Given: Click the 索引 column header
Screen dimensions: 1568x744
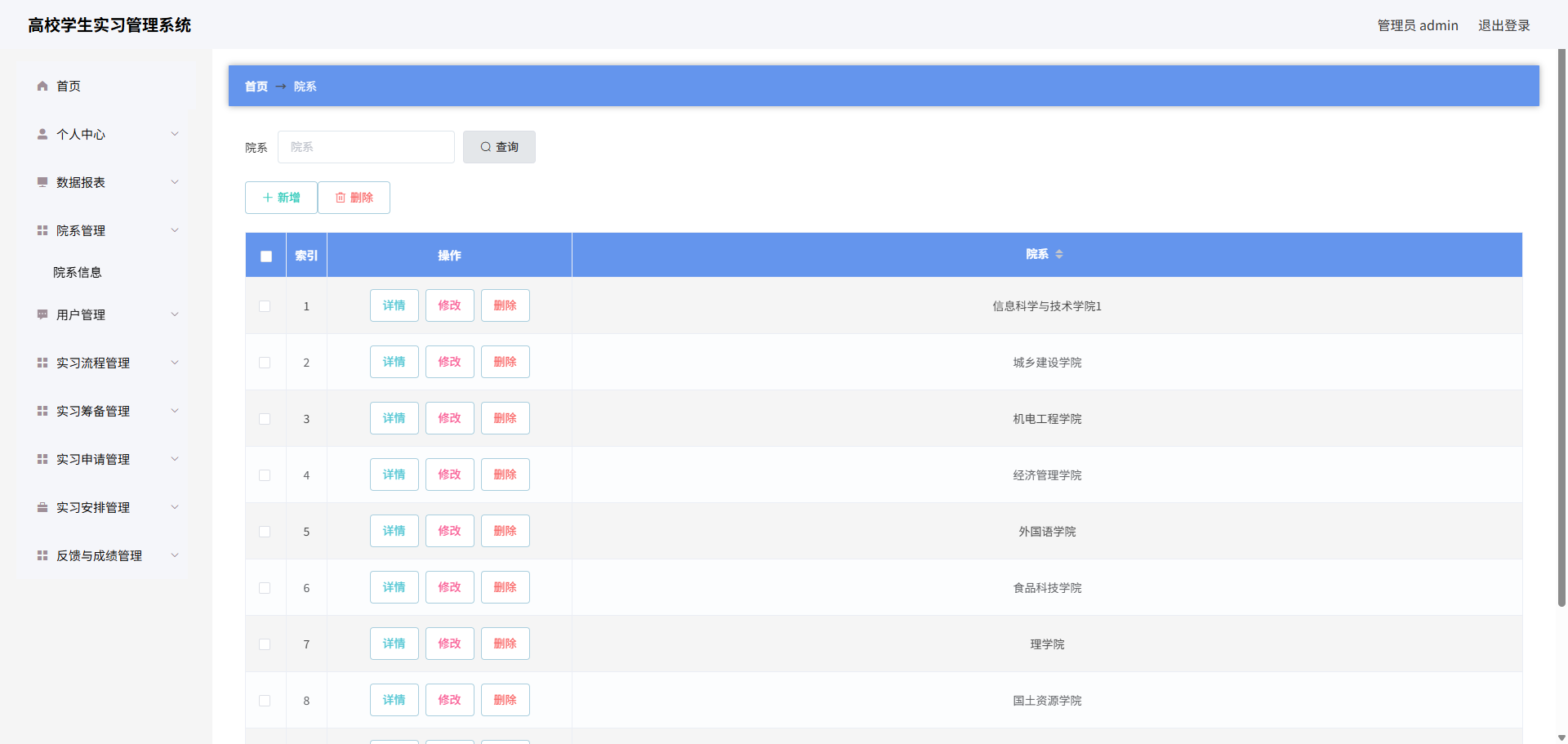Looking at the screenshot, I should [x=306, y=256].
